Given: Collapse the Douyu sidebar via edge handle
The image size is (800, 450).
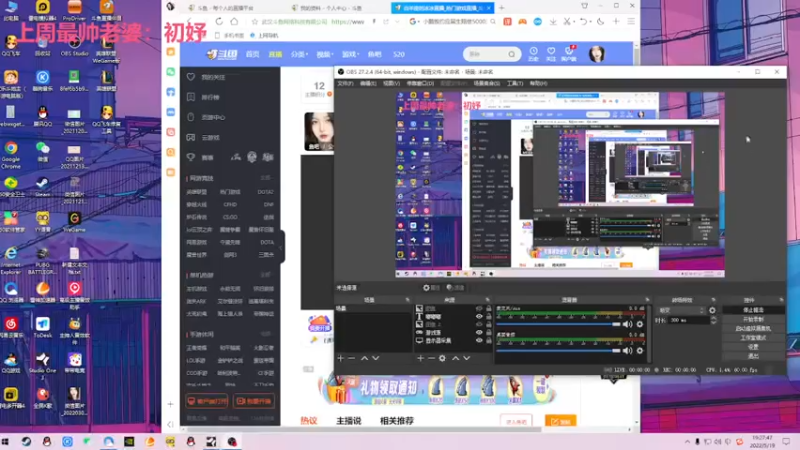Looking at the screenshot, I should pos(281,247).
